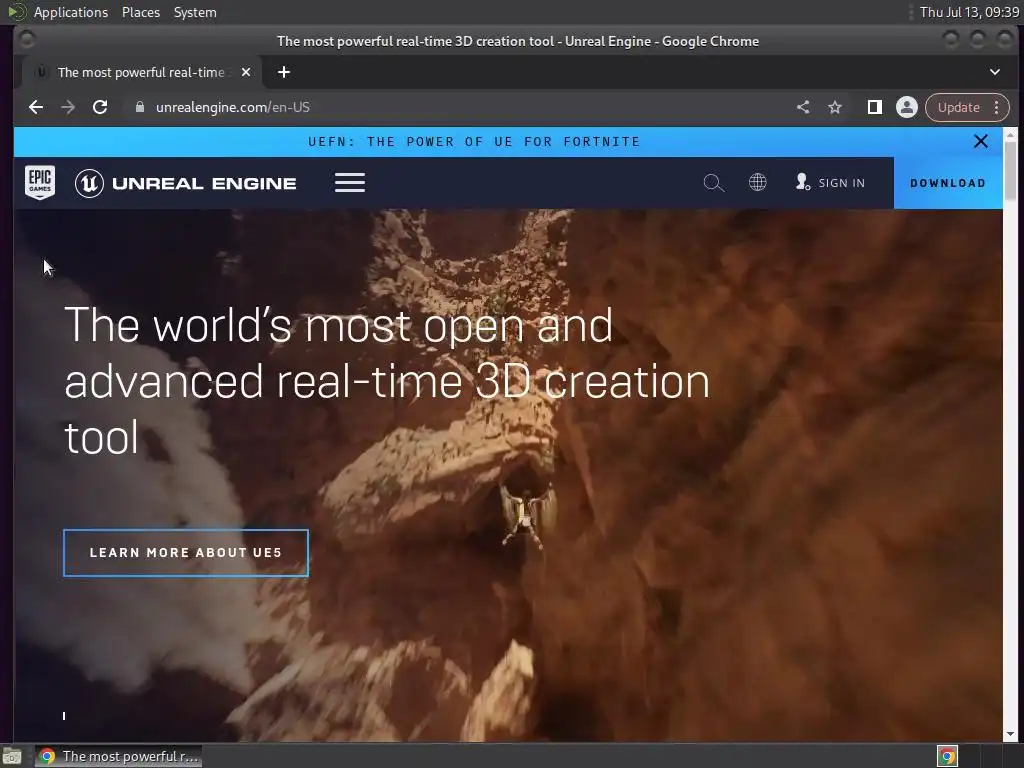The height and width of the screenshot is (768, 1024).
Task: Open the Applications menu
Action: (71, 12)
